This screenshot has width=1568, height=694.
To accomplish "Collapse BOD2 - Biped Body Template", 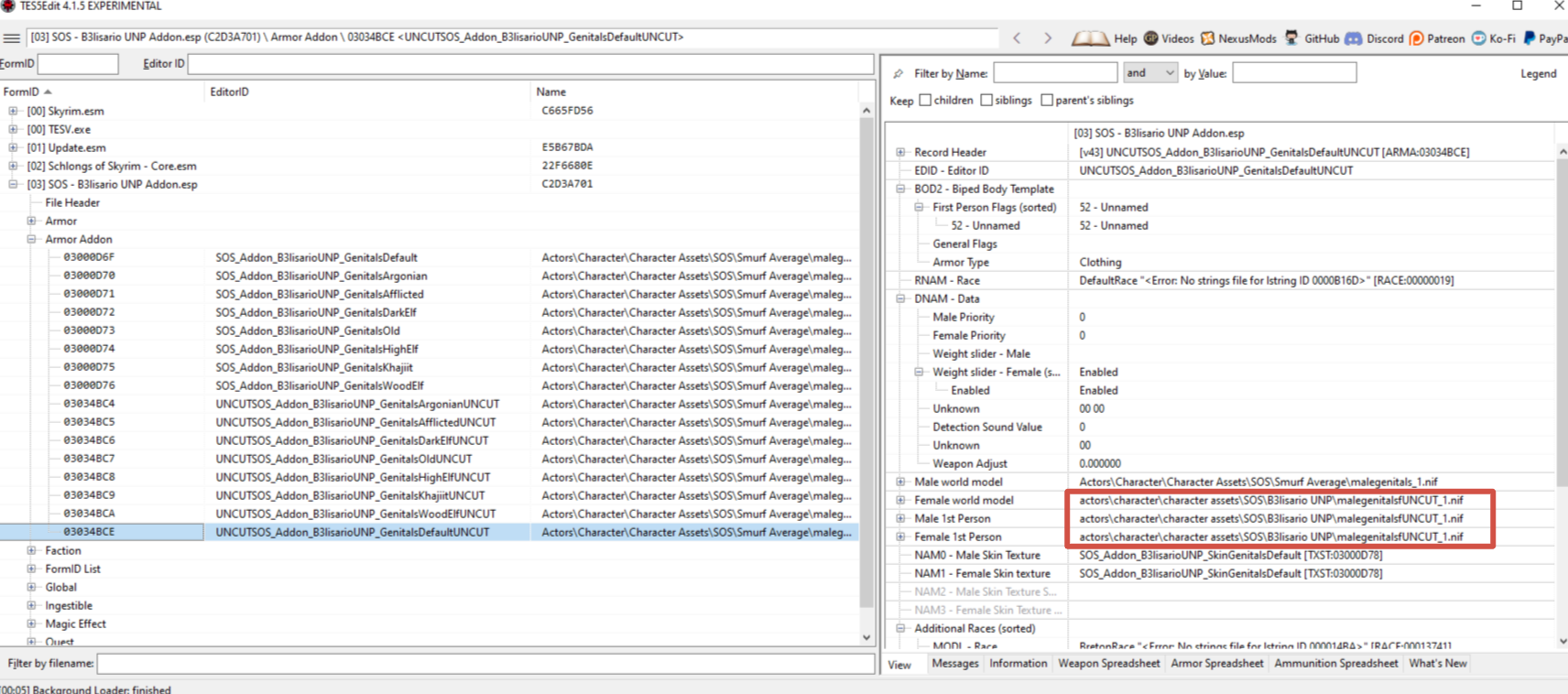I will click(x=900, y=189).
